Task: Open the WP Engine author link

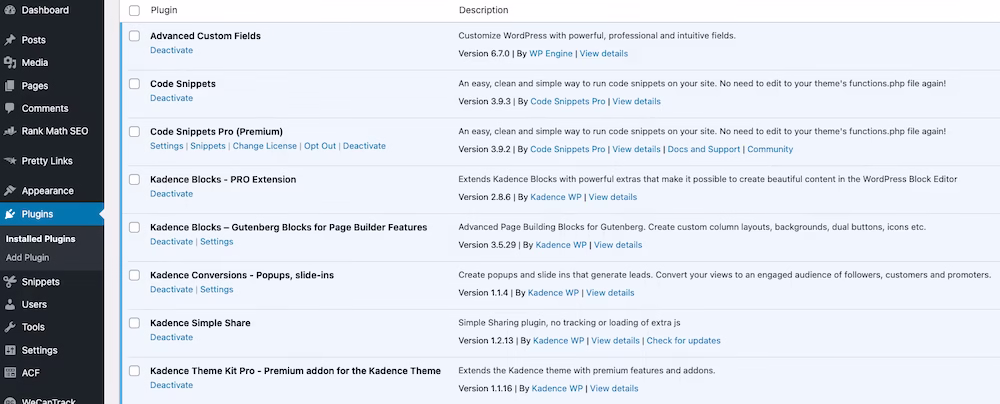Action: tap(551, 54)
